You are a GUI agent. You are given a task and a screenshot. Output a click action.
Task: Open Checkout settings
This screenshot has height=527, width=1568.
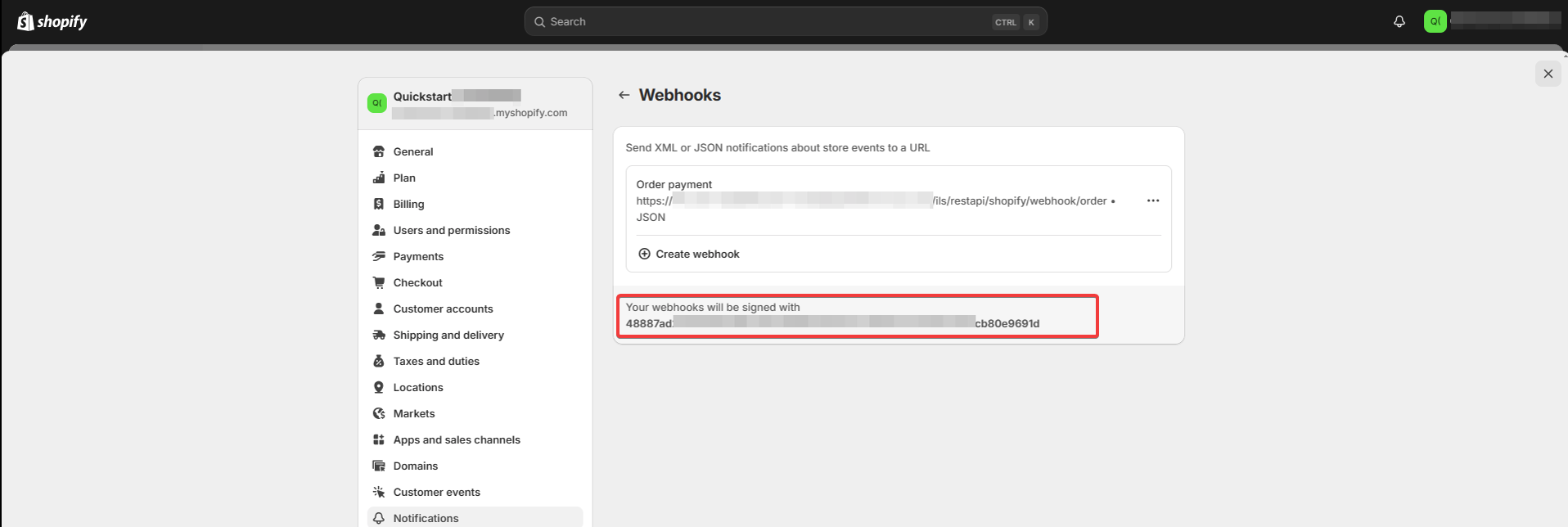click(x=417, y=282)
